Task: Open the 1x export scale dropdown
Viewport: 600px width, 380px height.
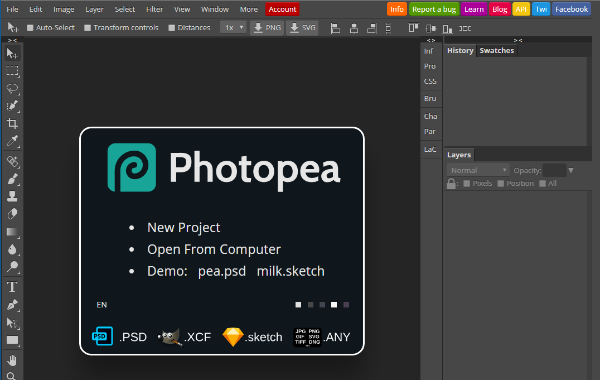Action: (233, 28)
